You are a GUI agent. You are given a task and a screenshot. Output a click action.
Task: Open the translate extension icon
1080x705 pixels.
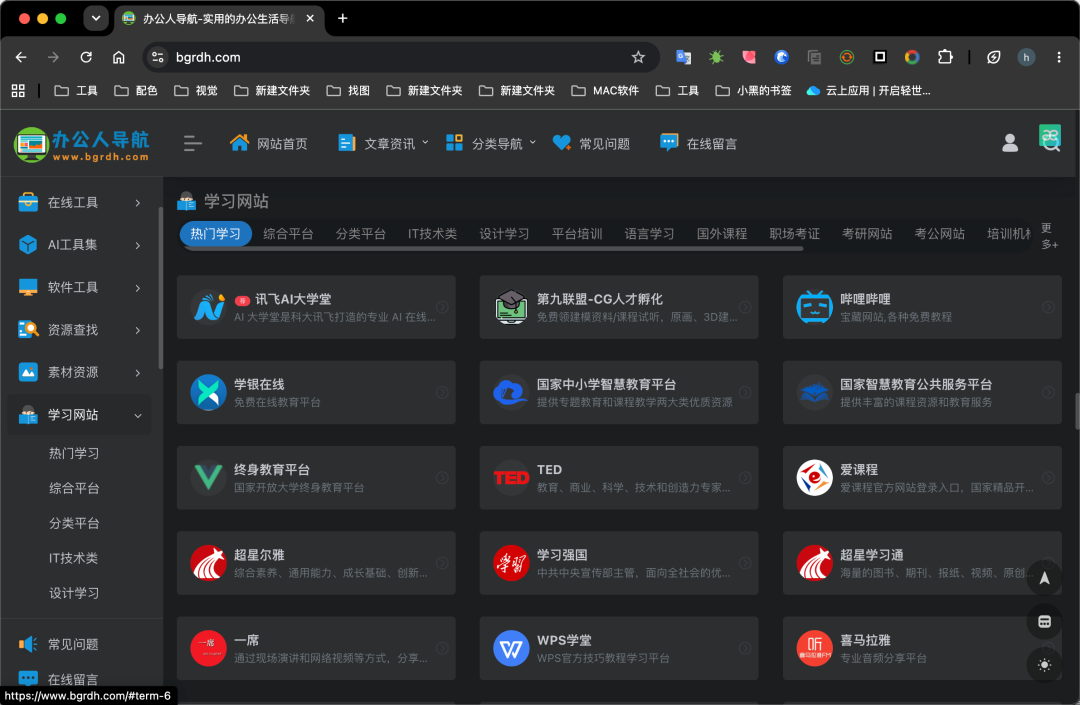[x=683, y=57]
